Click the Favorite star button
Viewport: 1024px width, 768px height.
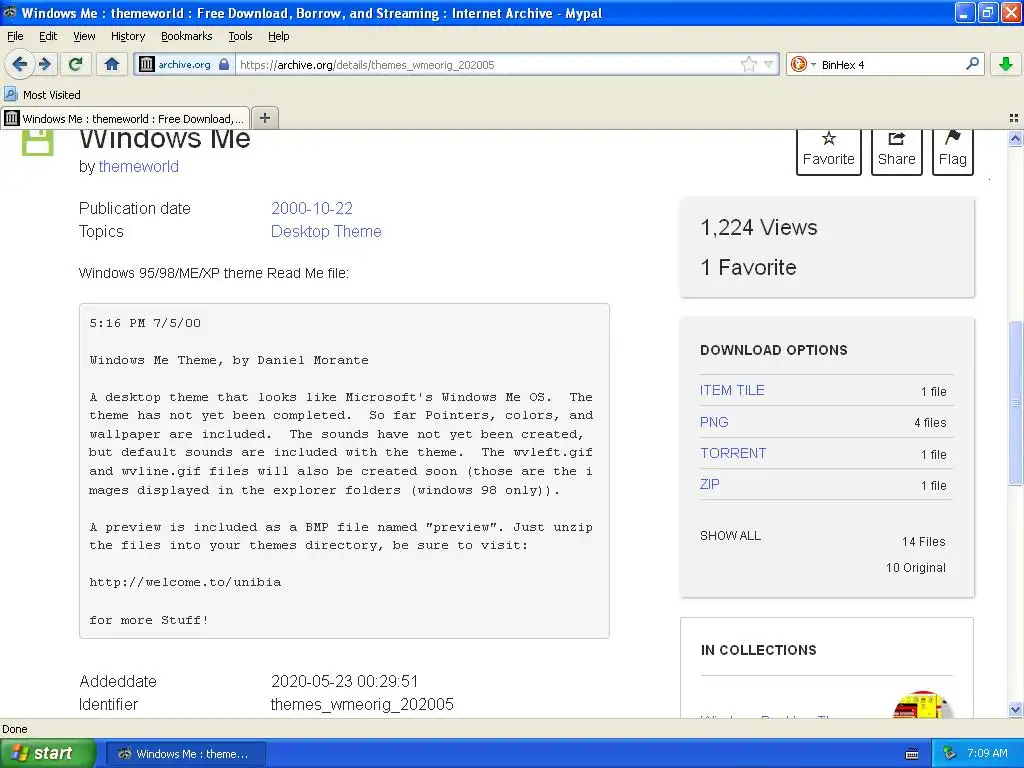click(x=829, y=152)
